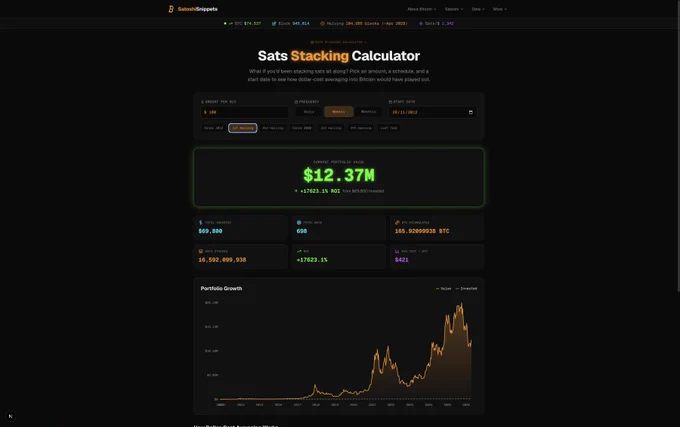Click the Avg Cost per BTC icon

(x=397, y=251)
